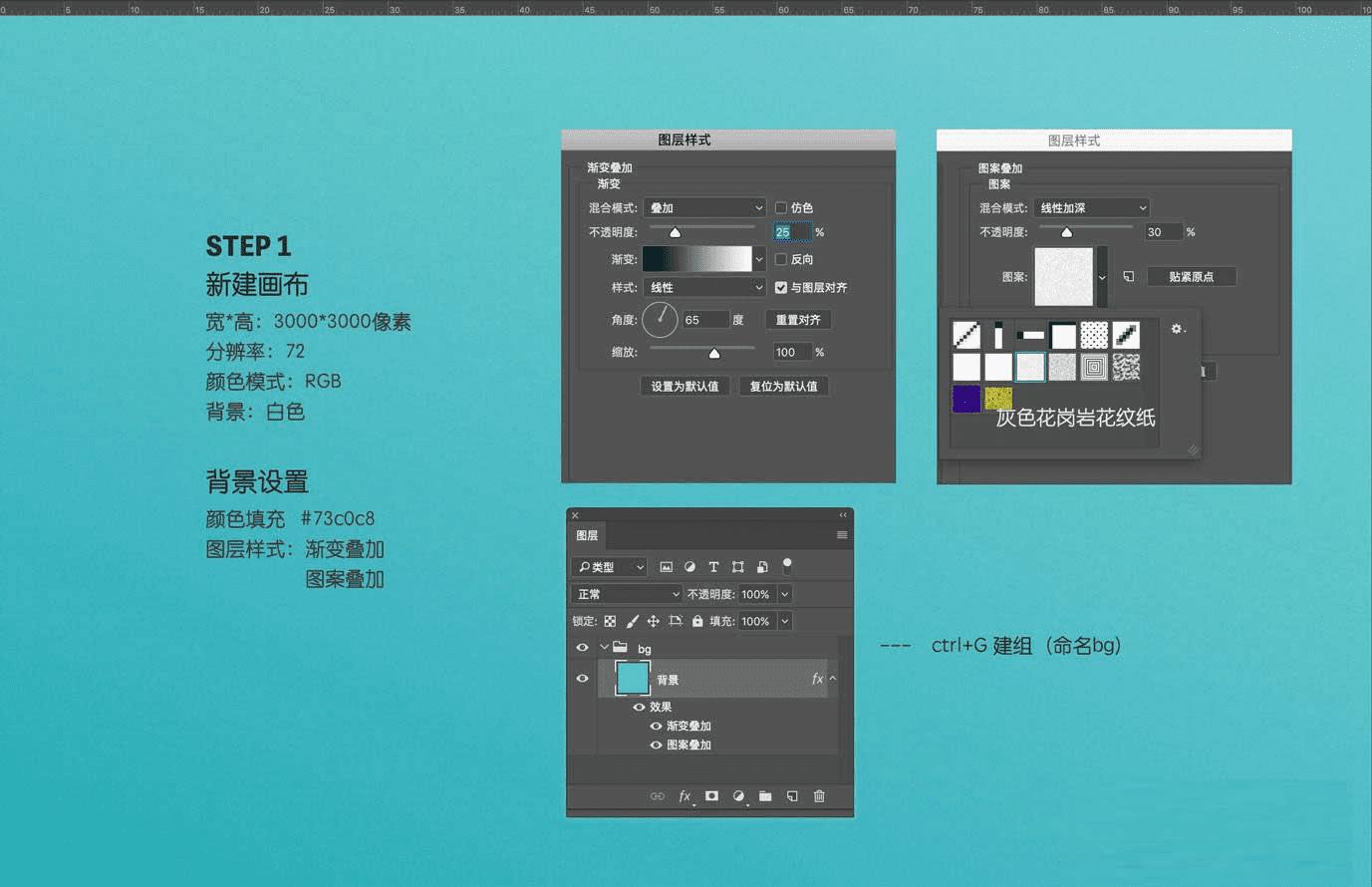Open pattern overlay blend mode dropdown 线性加深
This screenshot has height=887, width=1372.
click(x=1092, y=207)
